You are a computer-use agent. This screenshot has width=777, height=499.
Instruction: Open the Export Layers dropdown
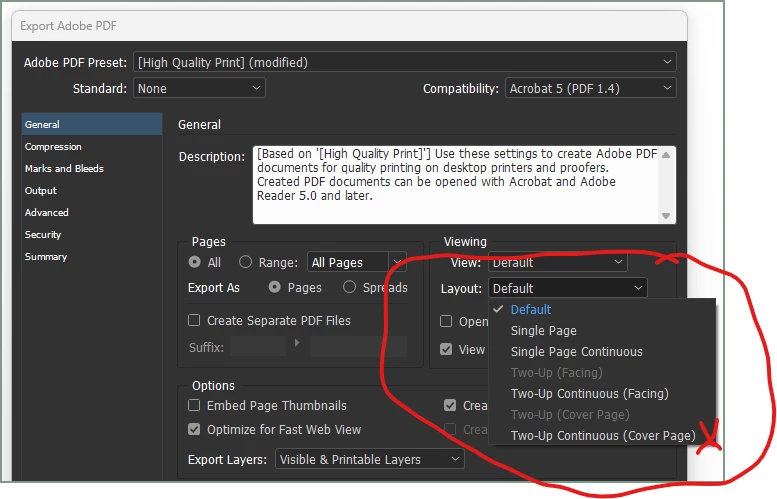point(370,459)
